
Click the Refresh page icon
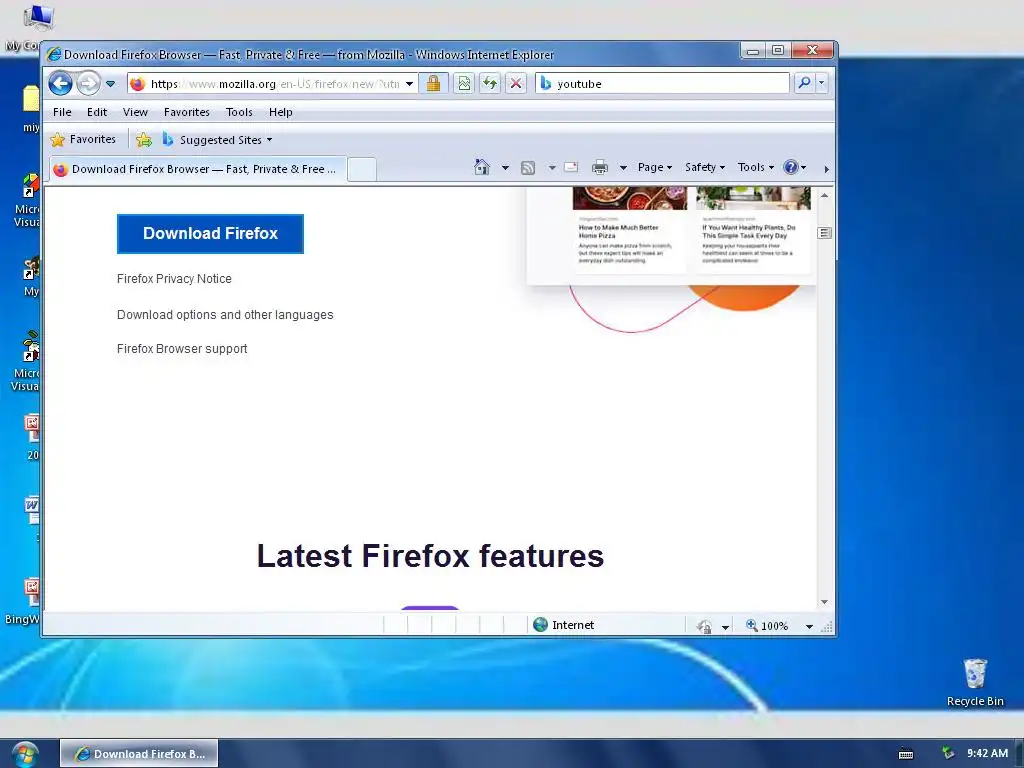(x=490, y=83)
